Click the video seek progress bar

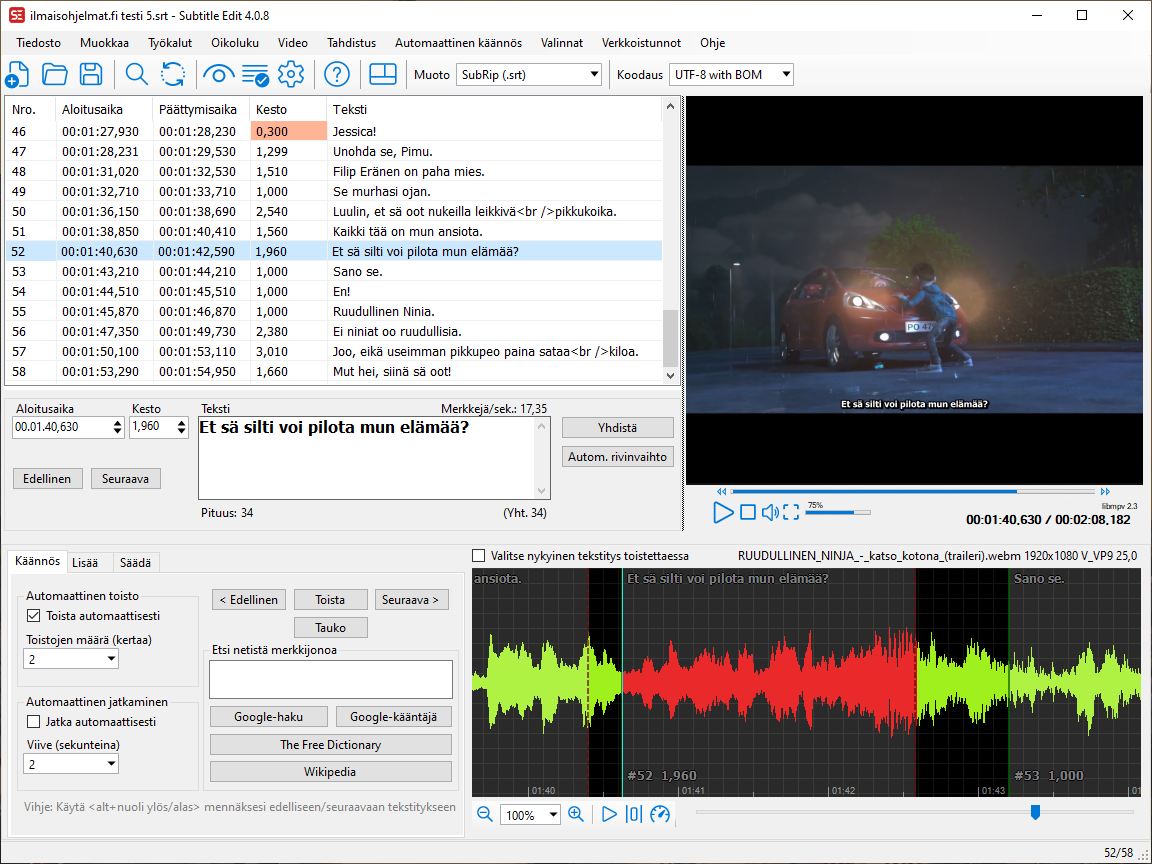[912, 492]
